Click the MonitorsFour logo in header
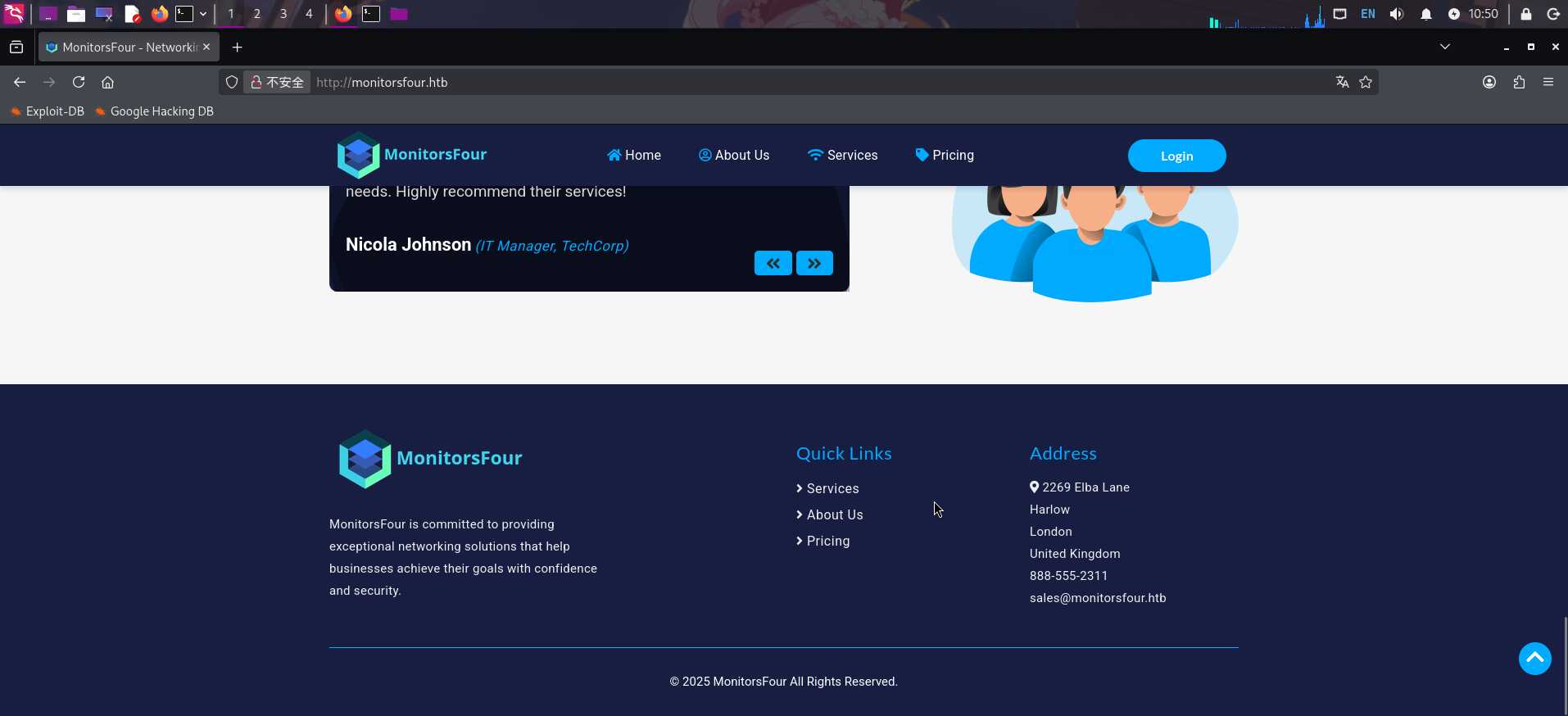This screenshot has width=1568, height=716. pos(411,155)
